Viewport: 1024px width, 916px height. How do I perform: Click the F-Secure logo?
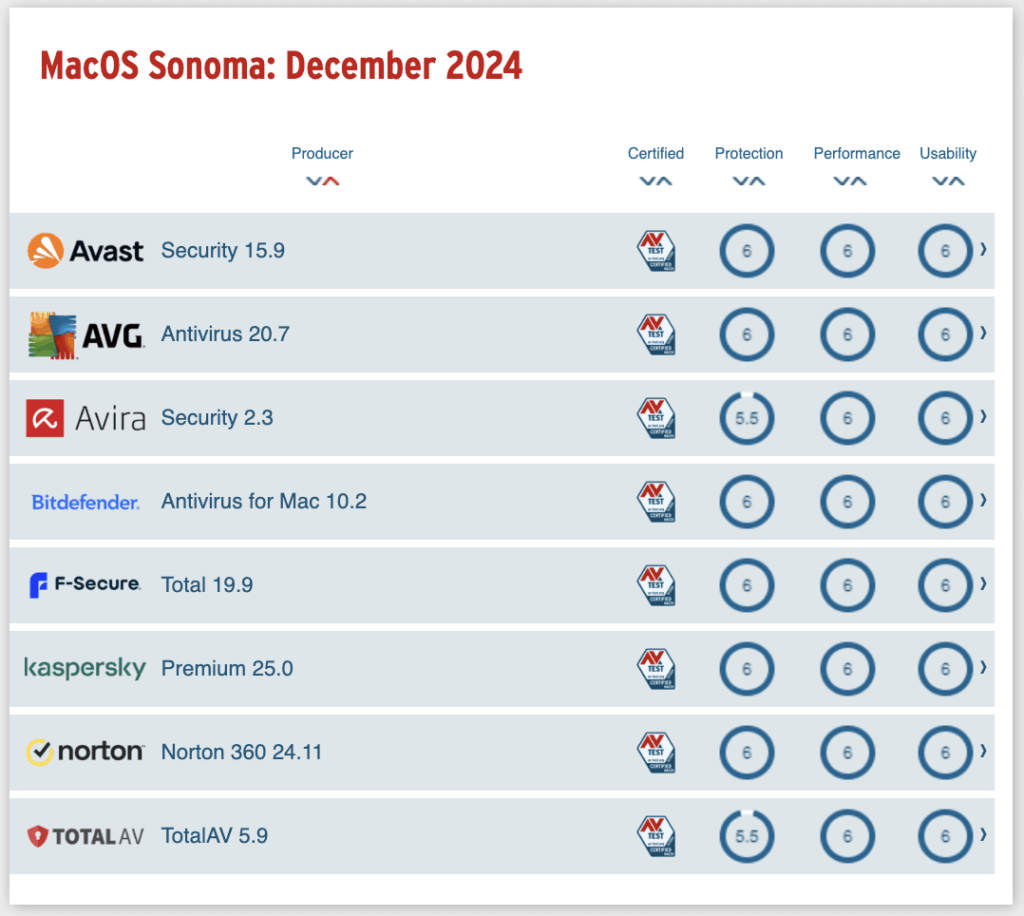click(x=85, y=584)
